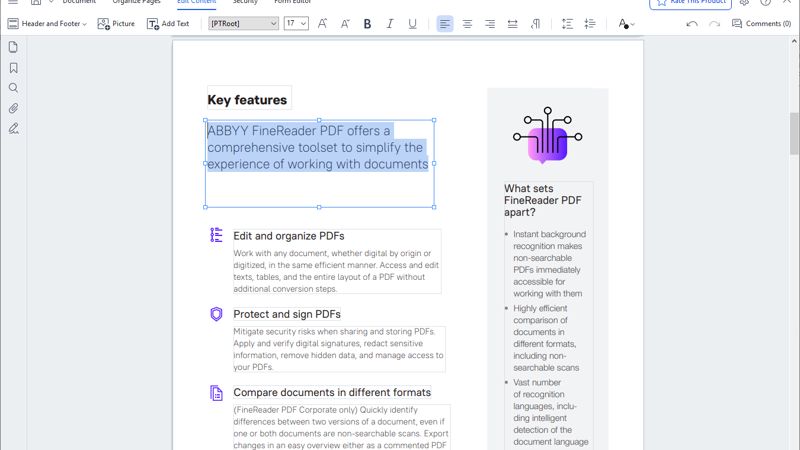This screenshot has width=800, height=450.
Task: Switch to the Form Editor tab
Action: [292, 2]
